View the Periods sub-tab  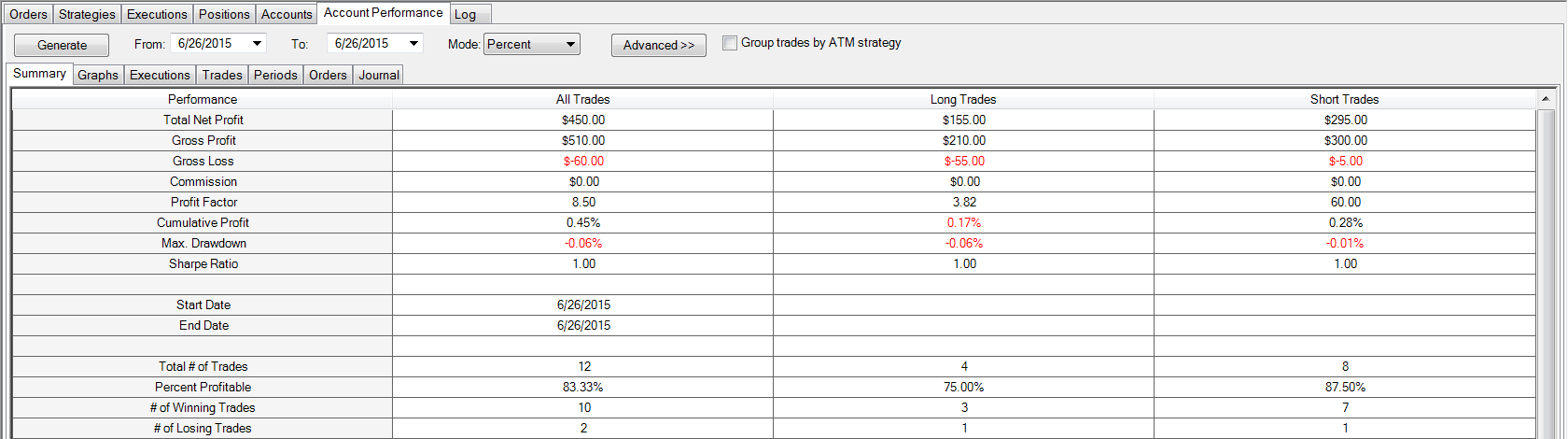[275, 75]
